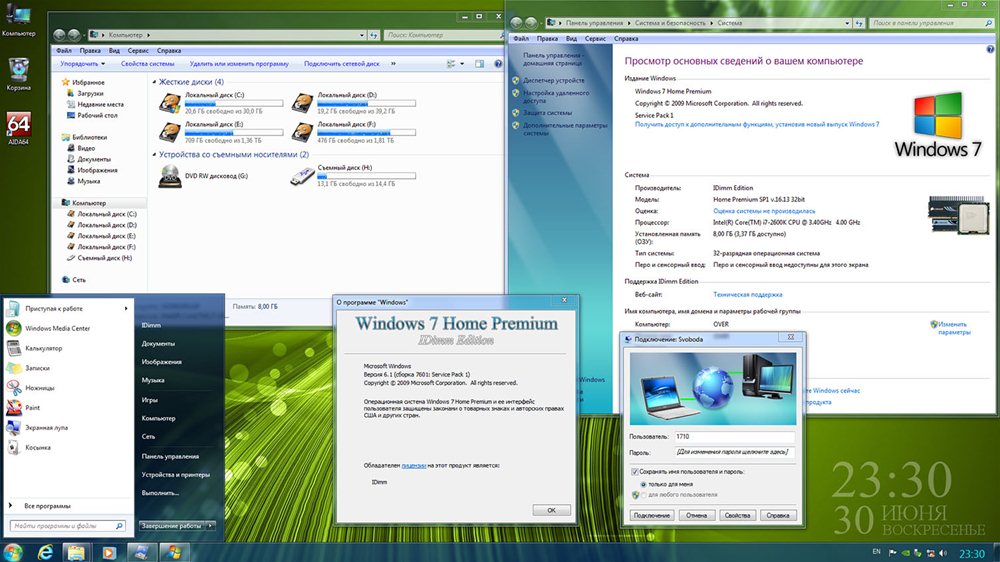Click the 'Подключение' button in dialog

click(x=651, y=515)
